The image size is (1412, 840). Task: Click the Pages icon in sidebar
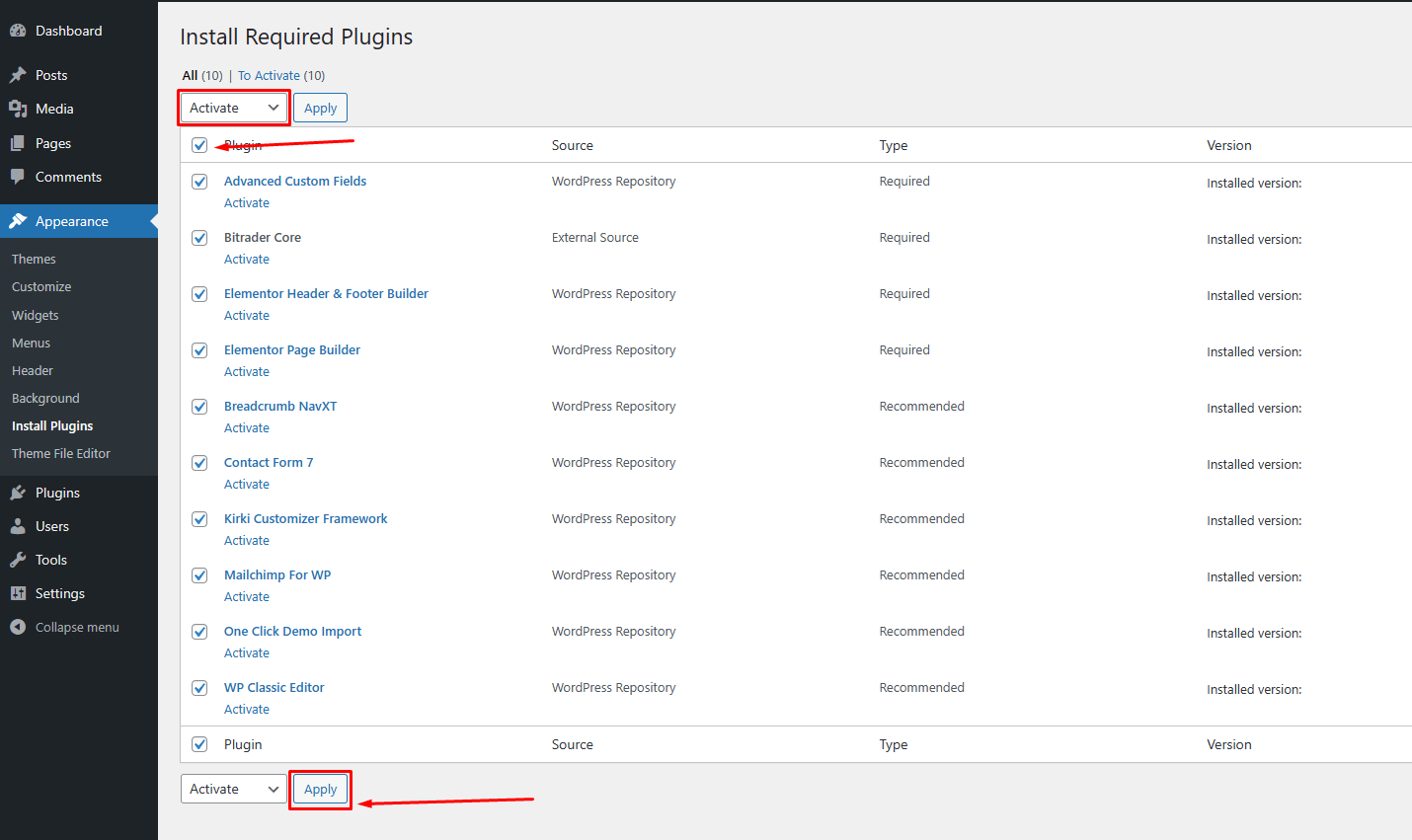tap(18, 143)
